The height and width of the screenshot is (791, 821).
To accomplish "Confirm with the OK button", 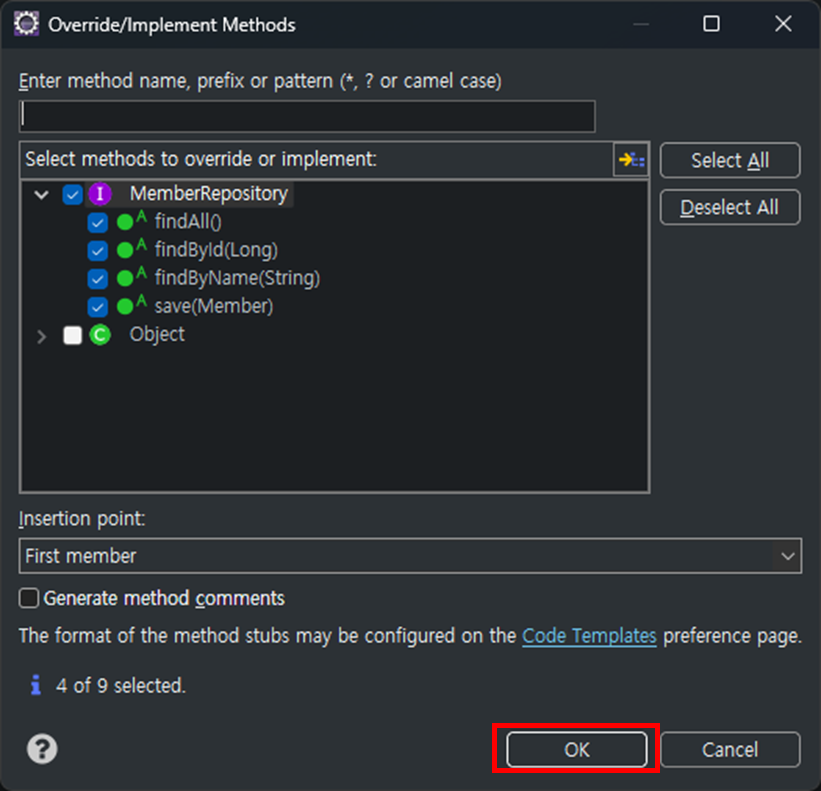I will (576, 750).
